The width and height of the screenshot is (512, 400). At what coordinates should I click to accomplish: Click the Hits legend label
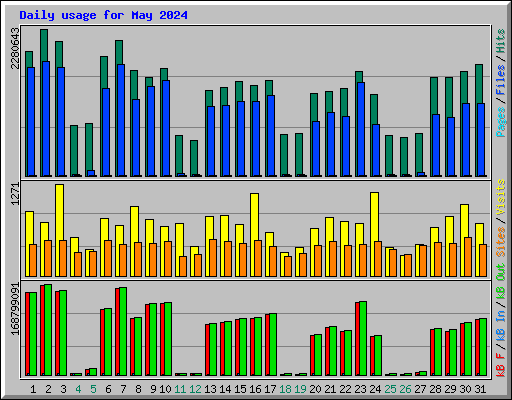coord(500,41)
